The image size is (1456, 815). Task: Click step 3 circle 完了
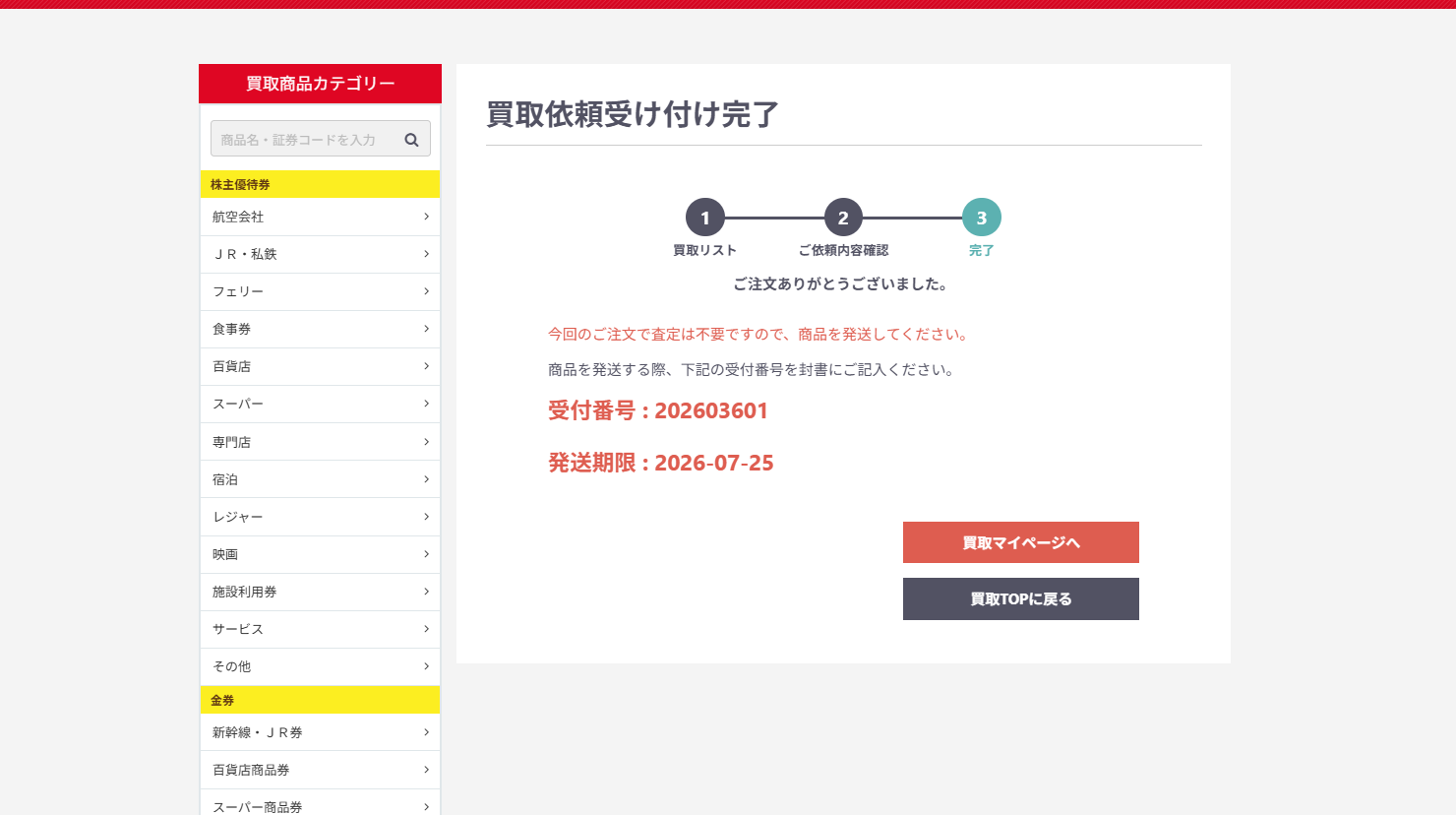(981, 218)
